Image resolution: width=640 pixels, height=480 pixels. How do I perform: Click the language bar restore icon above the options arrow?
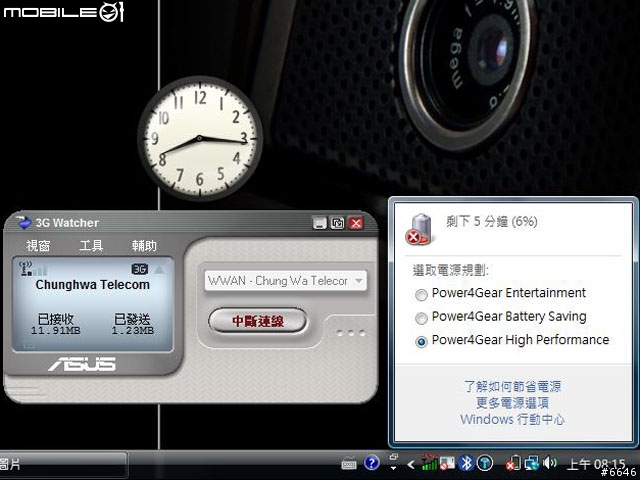[393, 457]
